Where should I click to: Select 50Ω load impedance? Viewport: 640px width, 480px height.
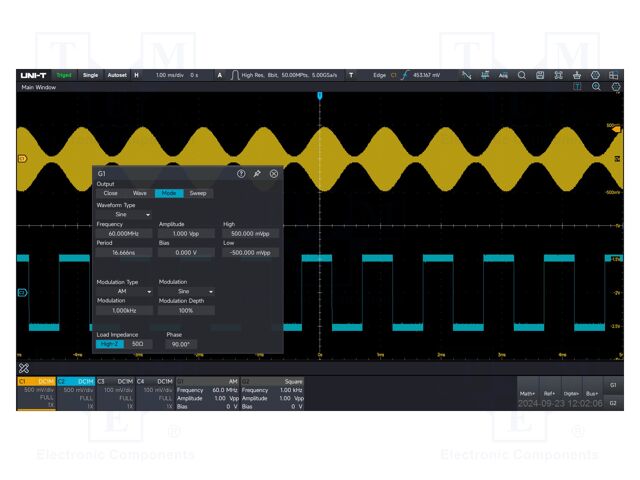coord(138,344)
